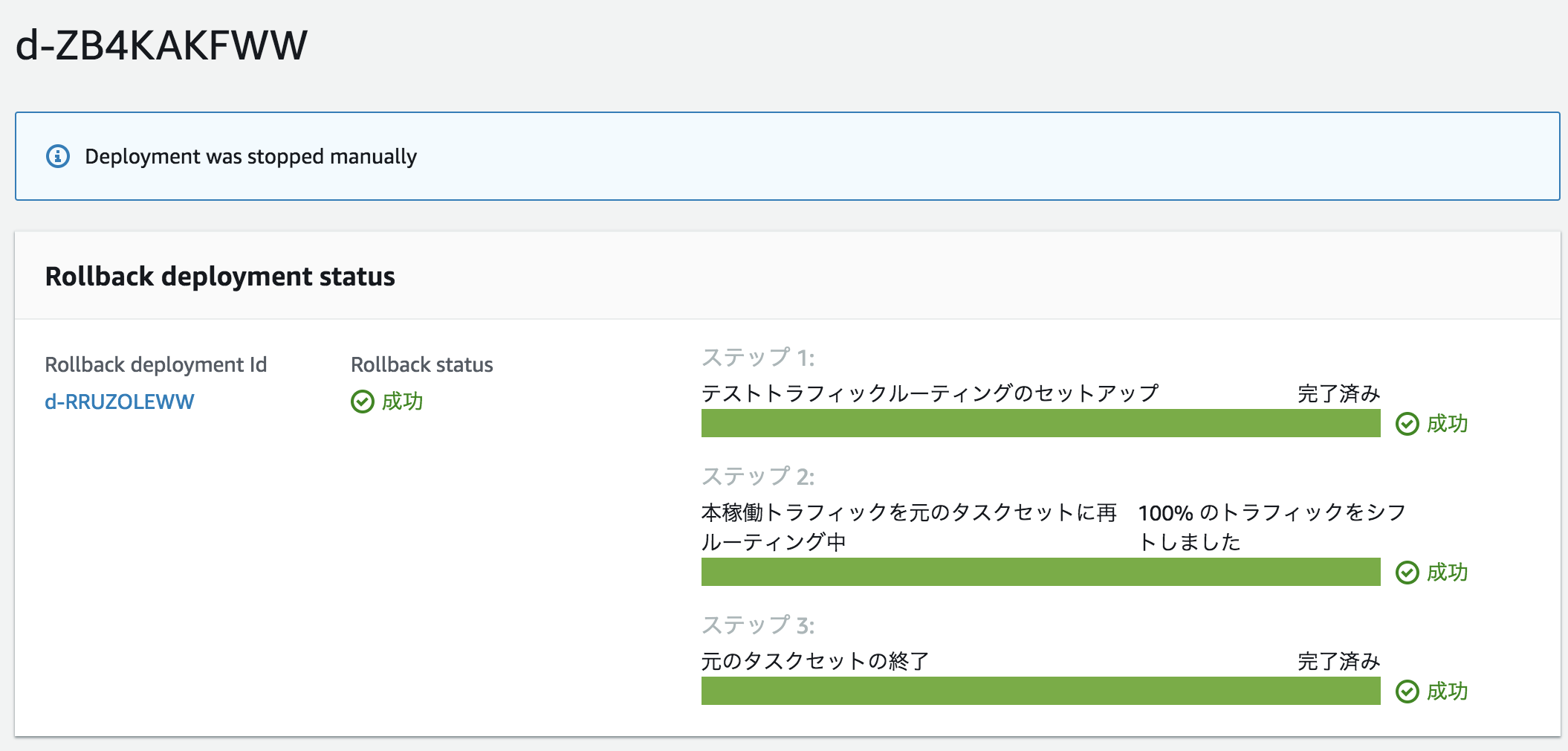Click the info icon in the banner
This screenshot has width=1568, height=751.
click(58, 156)
